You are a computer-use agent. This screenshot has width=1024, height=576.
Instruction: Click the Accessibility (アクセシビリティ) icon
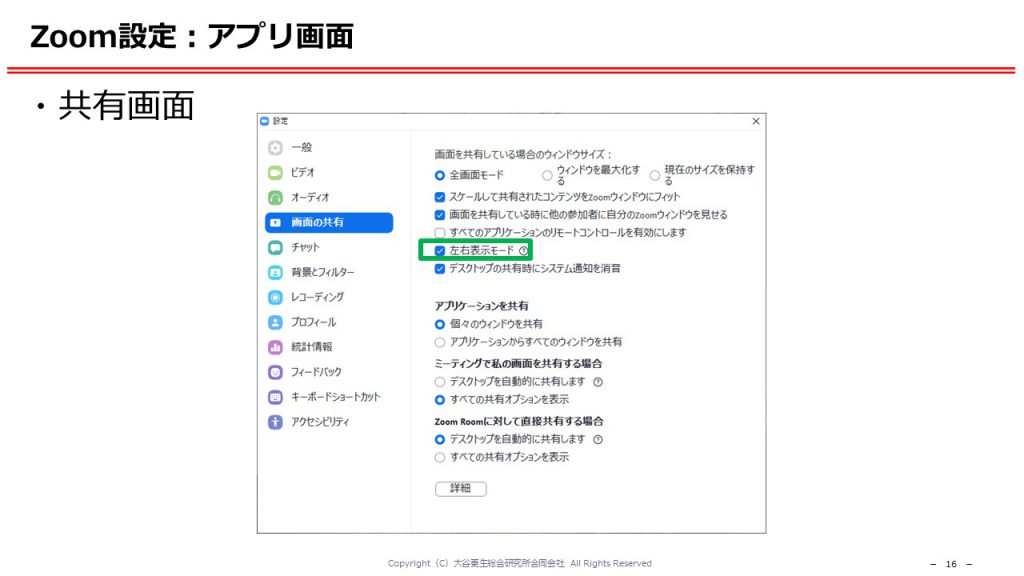click(276, 422)
